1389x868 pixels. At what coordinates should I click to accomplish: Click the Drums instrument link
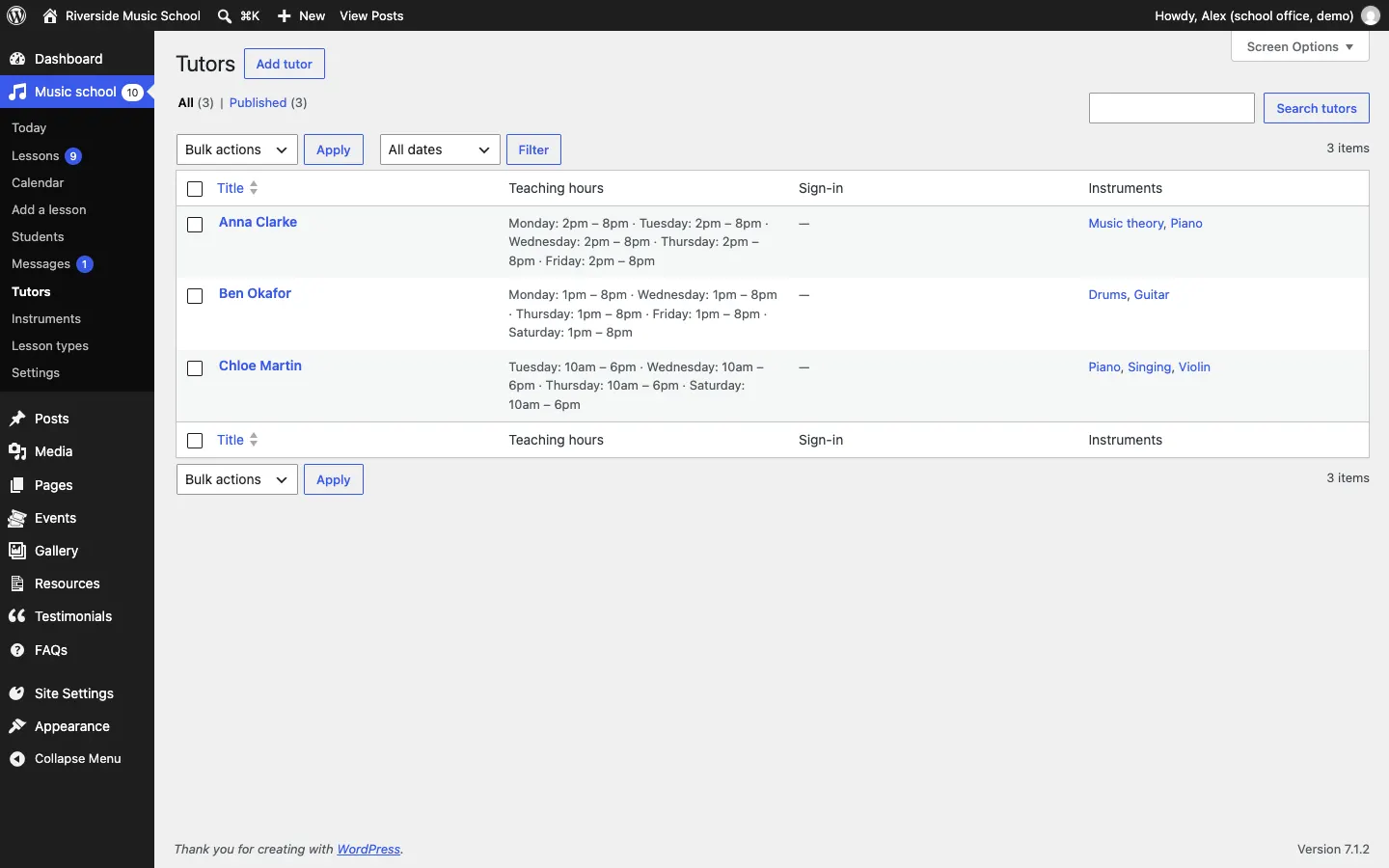(x=1107, y=295)
